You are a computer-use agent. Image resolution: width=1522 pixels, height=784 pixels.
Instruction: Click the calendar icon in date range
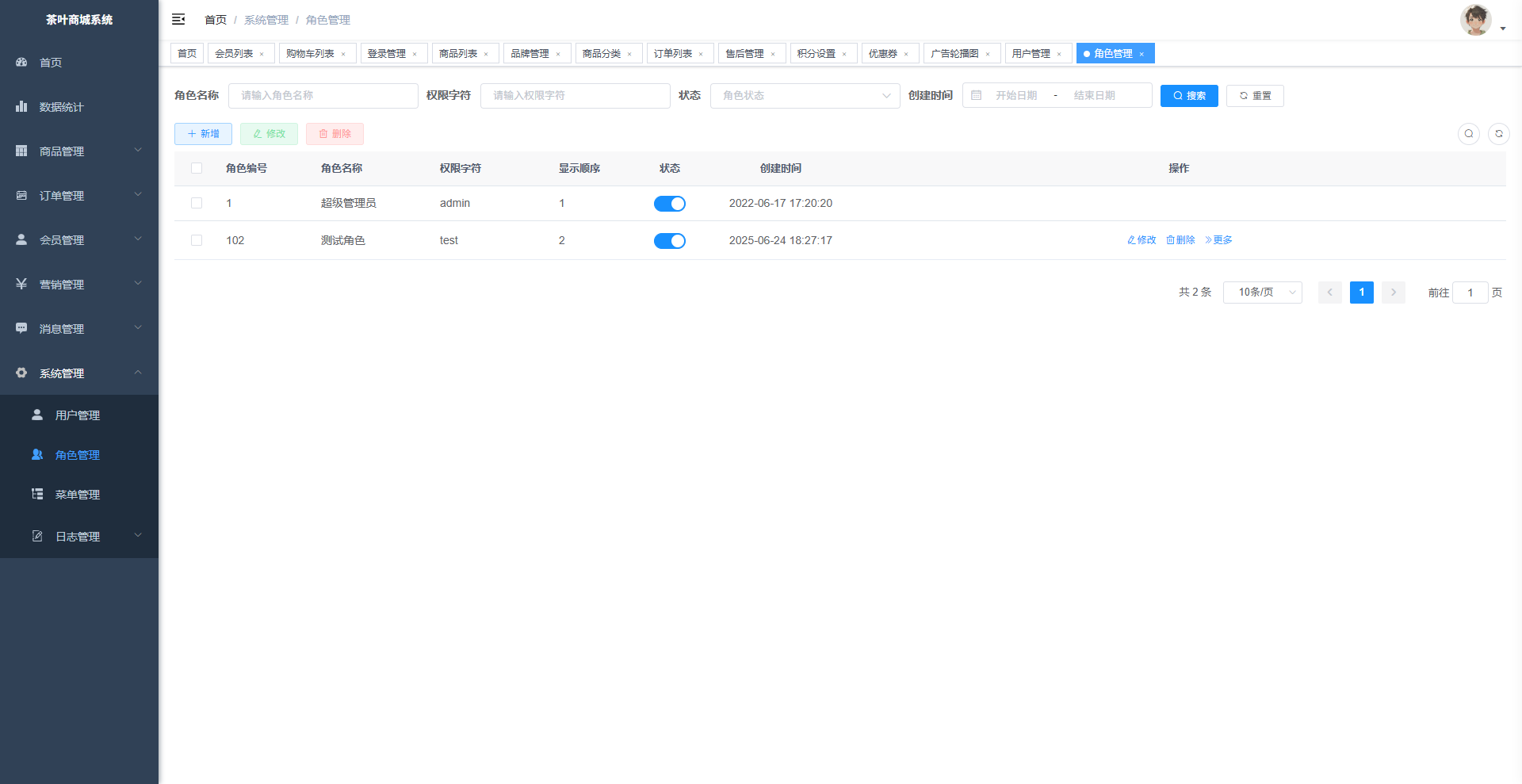pos(977,95)
